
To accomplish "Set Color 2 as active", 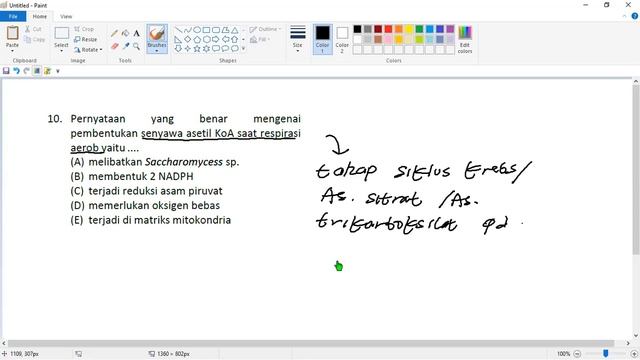I will (342, 39).
